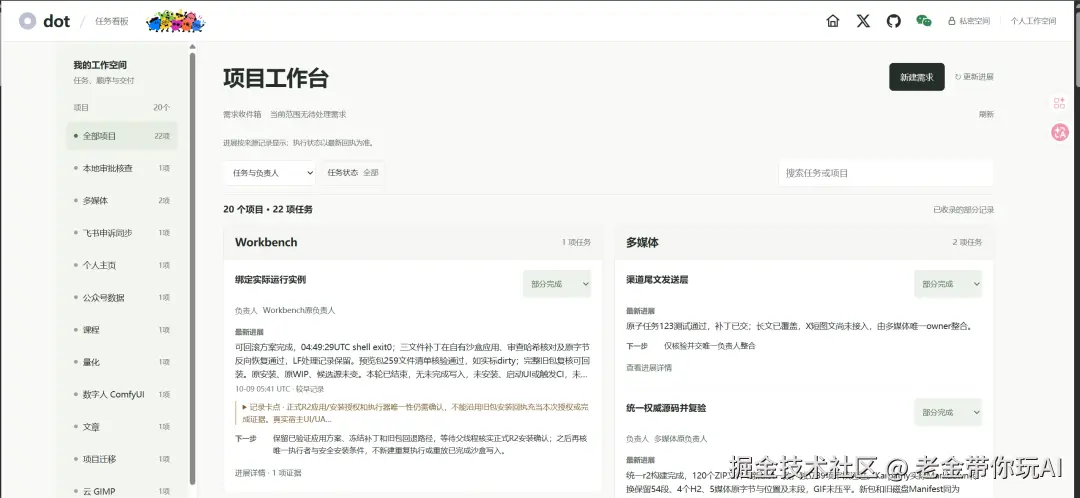Select 多媒体 project in sidebar
This screenshot has width=1080, height=498.
pos(122,200)
